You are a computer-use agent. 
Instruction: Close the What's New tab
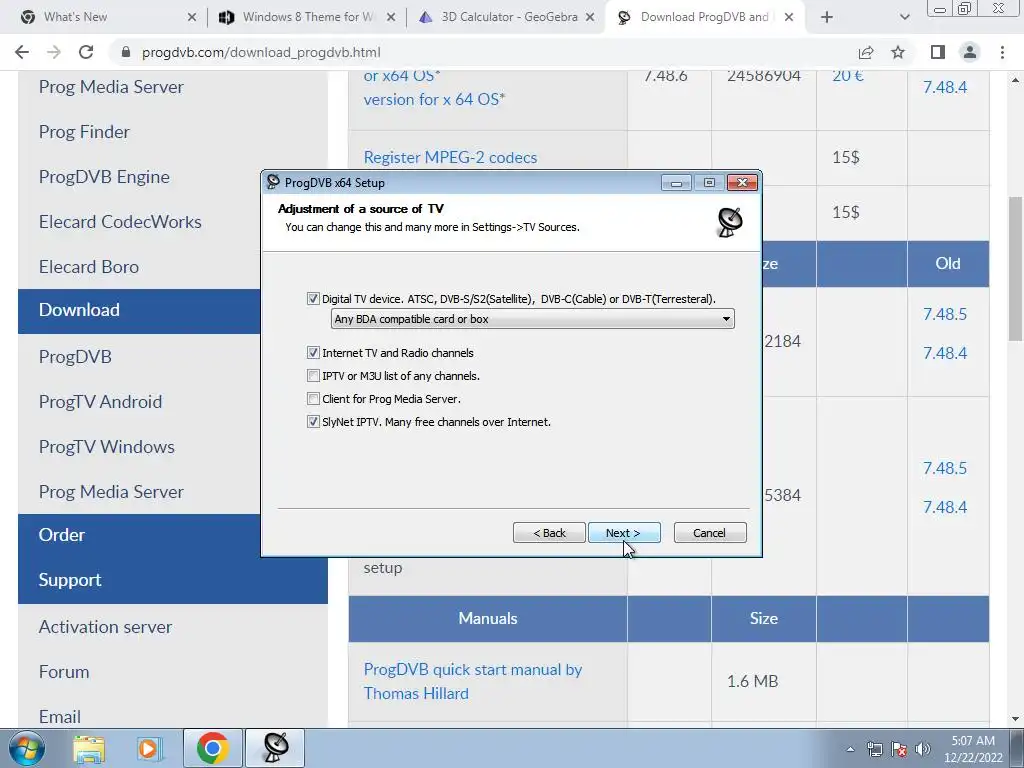click(191, 18)
